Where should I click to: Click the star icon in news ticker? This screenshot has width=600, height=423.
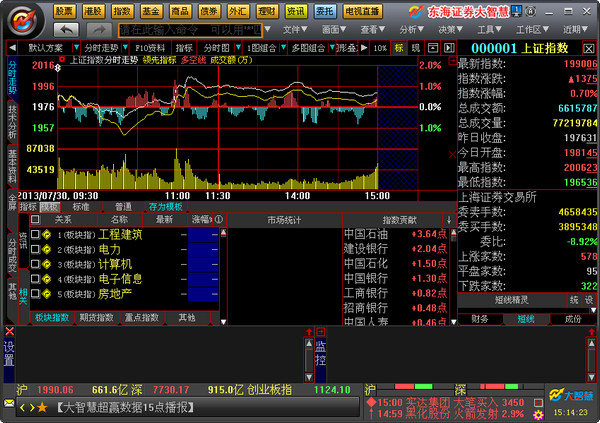coord(42,408)
